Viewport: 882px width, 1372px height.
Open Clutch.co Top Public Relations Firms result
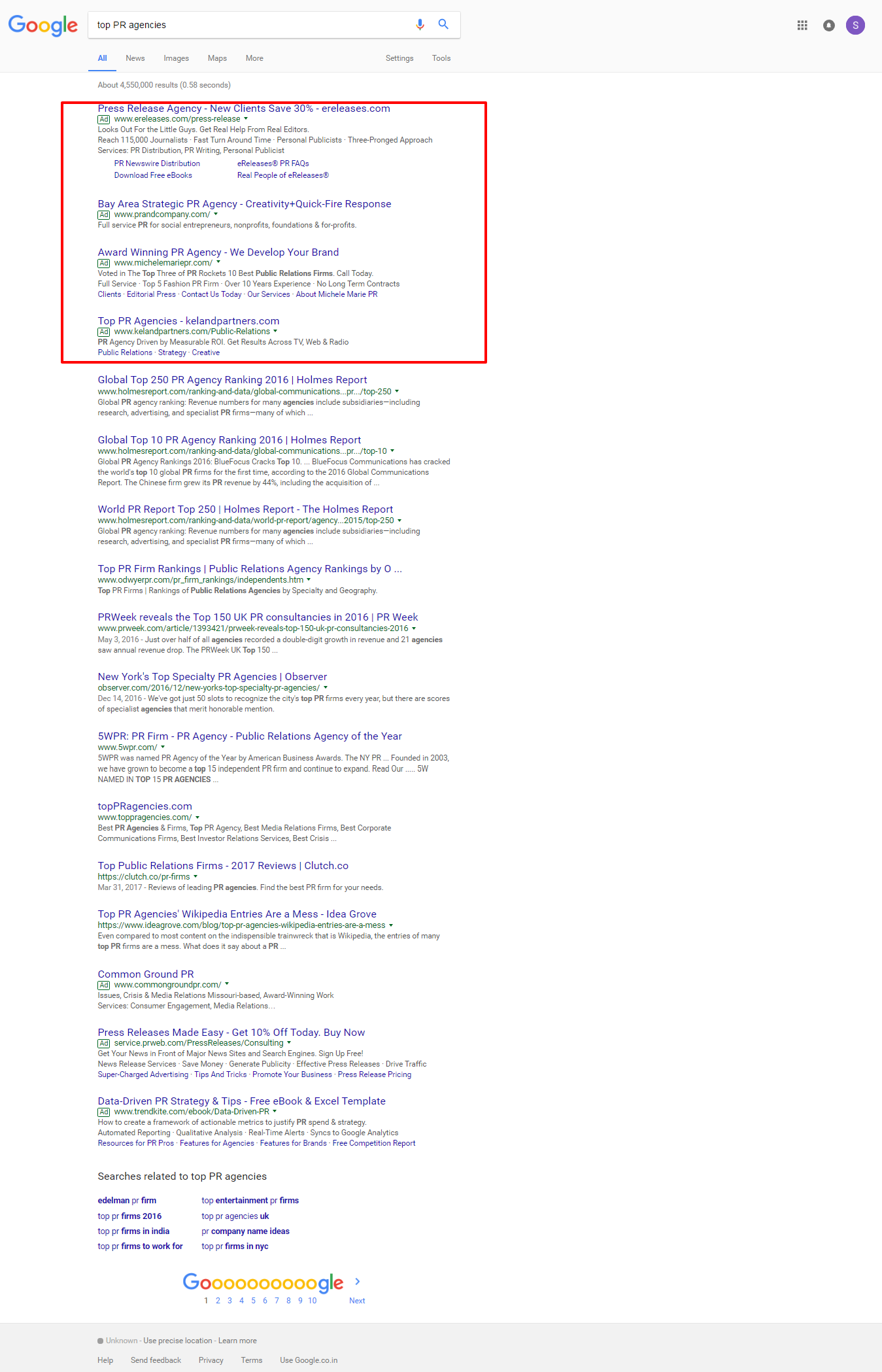coord(223,866)
